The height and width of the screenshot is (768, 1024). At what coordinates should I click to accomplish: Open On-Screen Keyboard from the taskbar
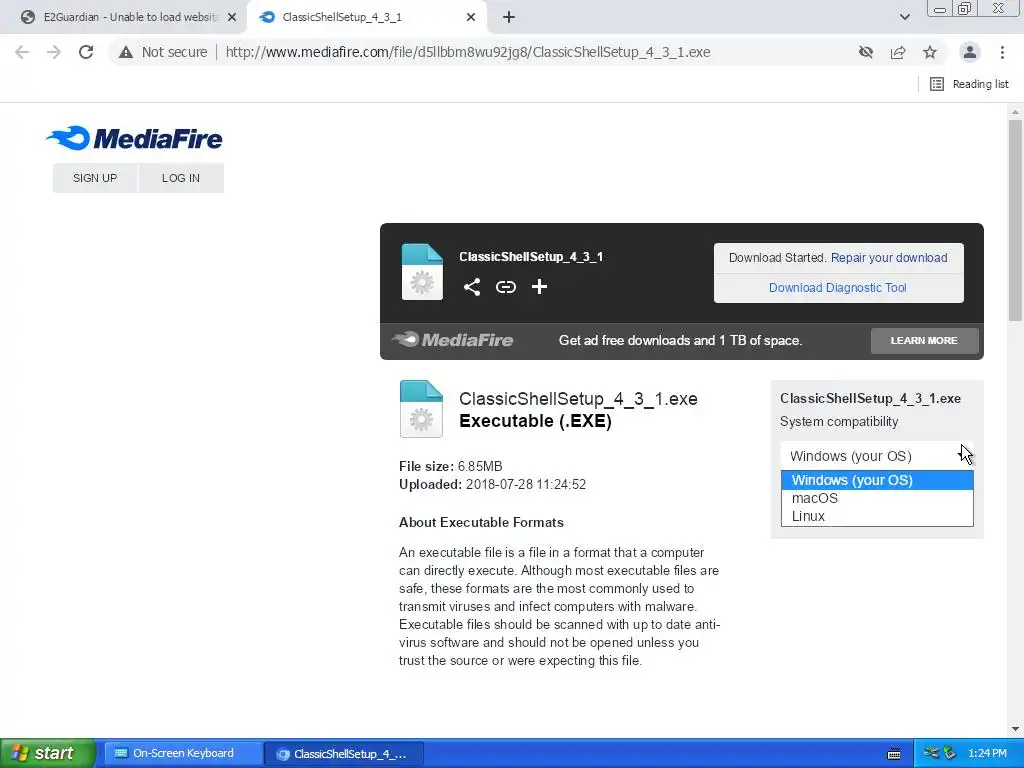182,754
